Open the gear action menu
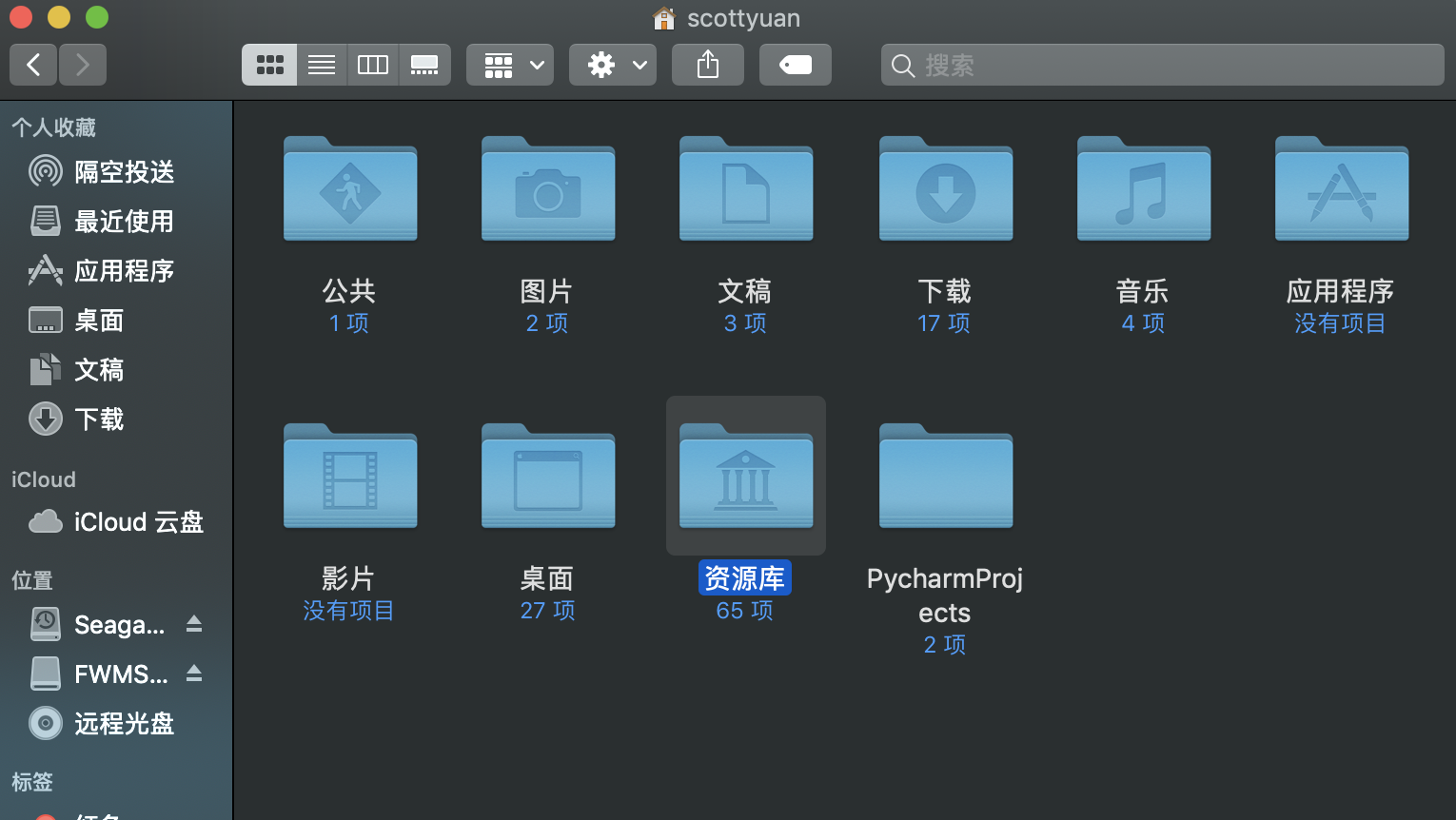This screenshot has height=820, width=1456. click(613, 65)
